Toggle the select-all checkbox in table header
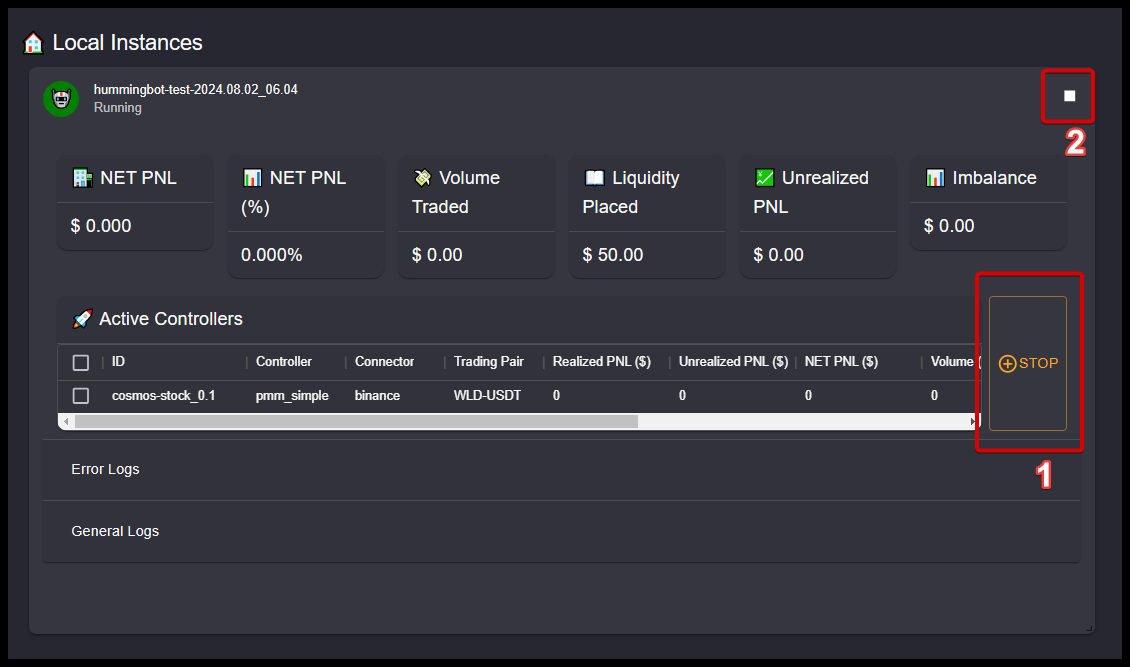 pyautogui.click(x=81, y=362)
